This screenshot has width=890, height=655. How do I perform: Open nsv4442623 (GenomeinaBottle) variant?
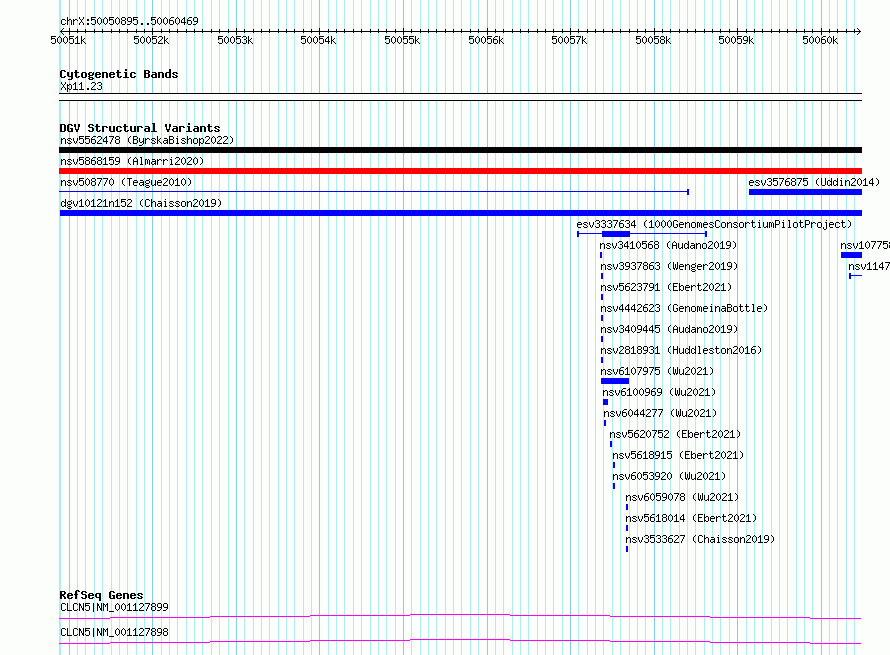coord(684,308)
